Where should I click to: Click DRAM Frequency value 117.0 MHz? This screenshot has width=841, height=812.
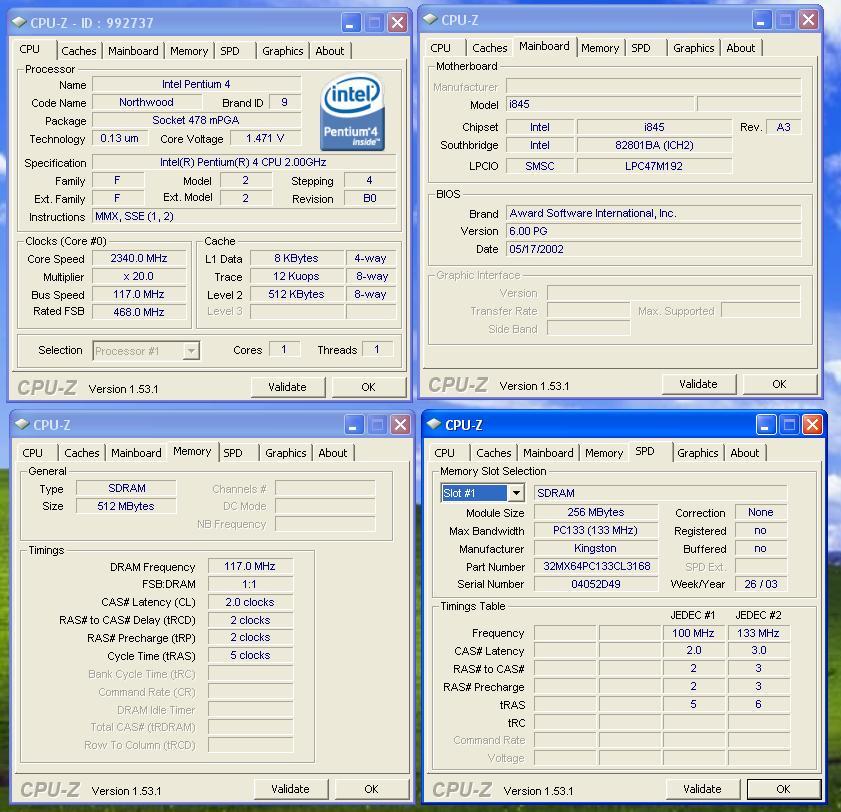(250, 566)
